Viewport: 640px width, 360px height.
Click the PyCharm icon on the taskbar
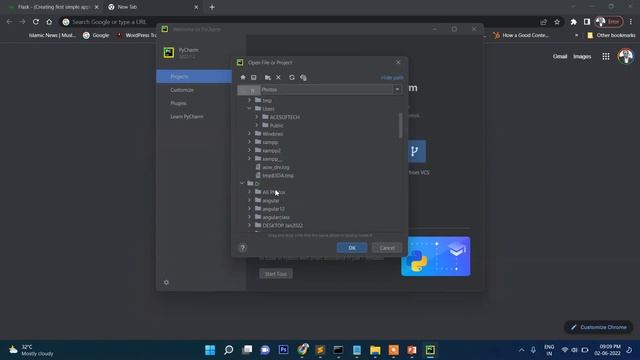point(430,350)
